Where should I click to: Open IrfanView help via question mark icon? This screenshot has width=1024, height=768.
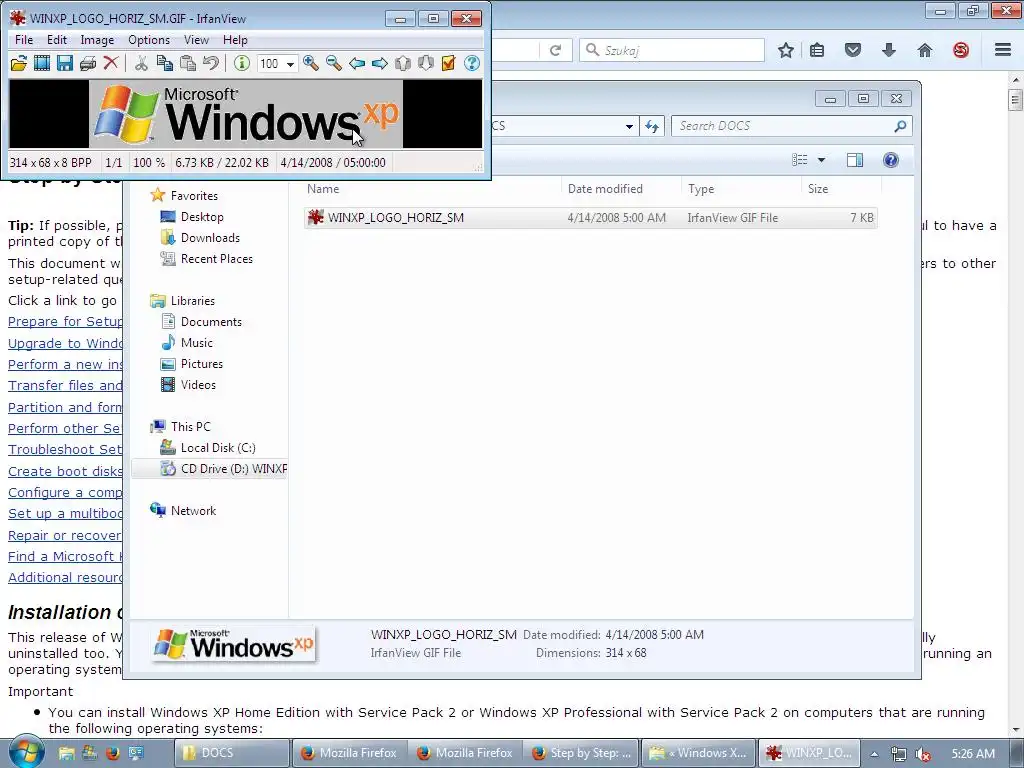click(x=472, y=63)
